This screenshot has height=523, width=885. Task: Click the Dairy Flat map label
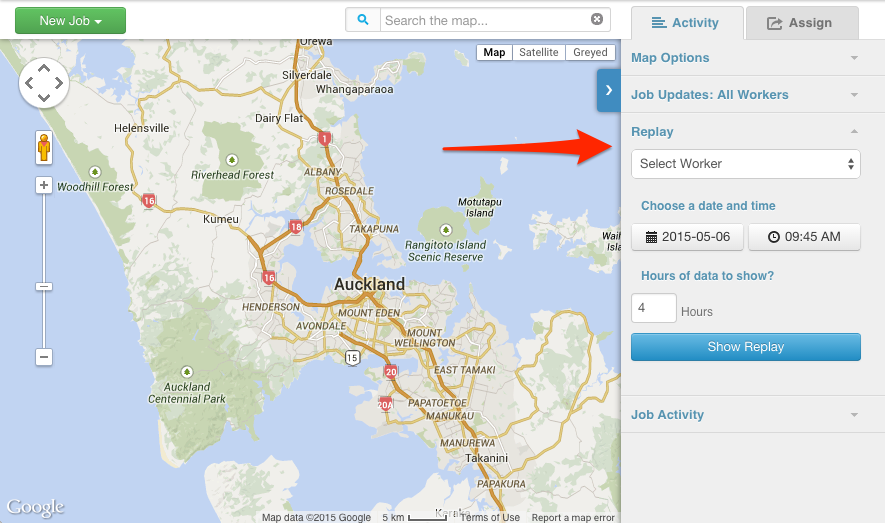tap(279, 118)
